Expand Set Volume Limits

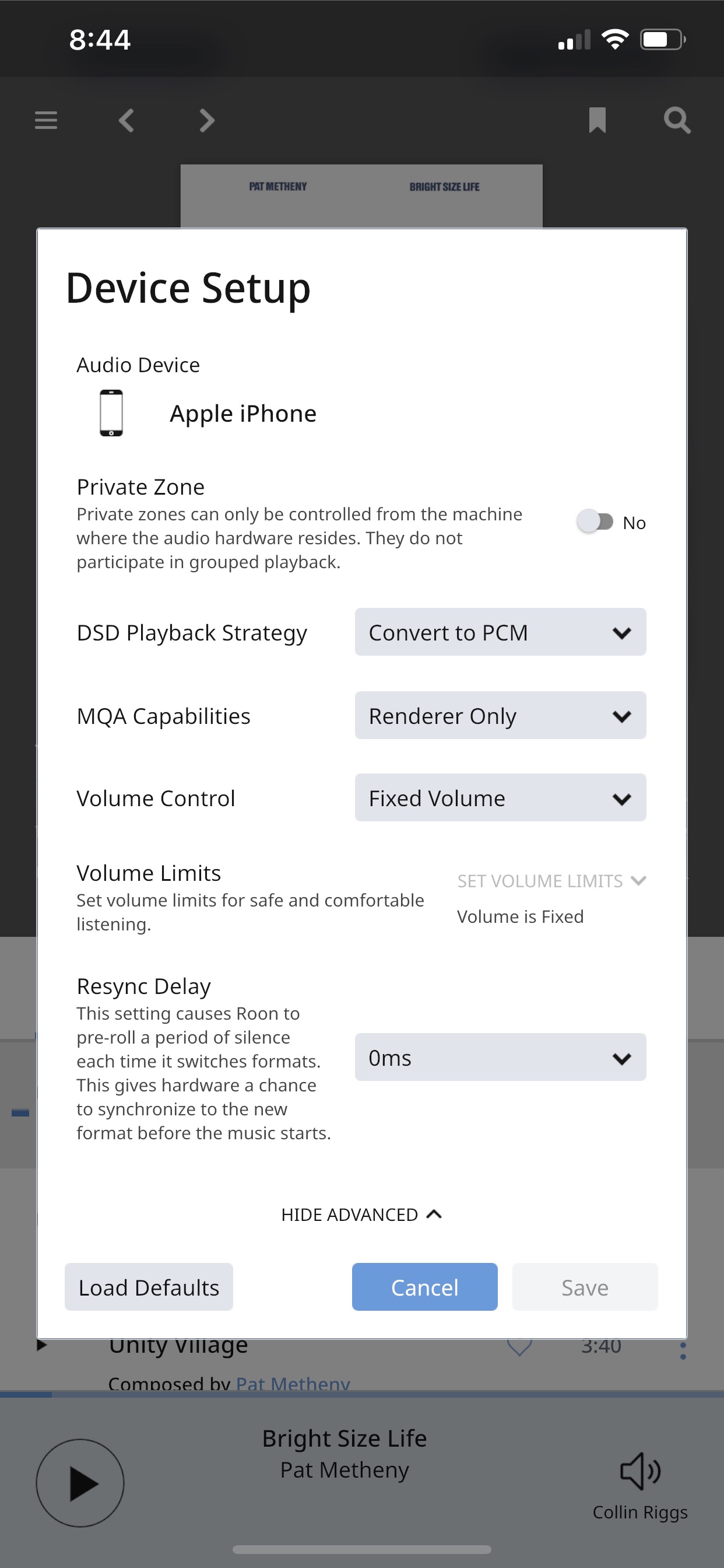pyautogui.click(x=551, y=881)
